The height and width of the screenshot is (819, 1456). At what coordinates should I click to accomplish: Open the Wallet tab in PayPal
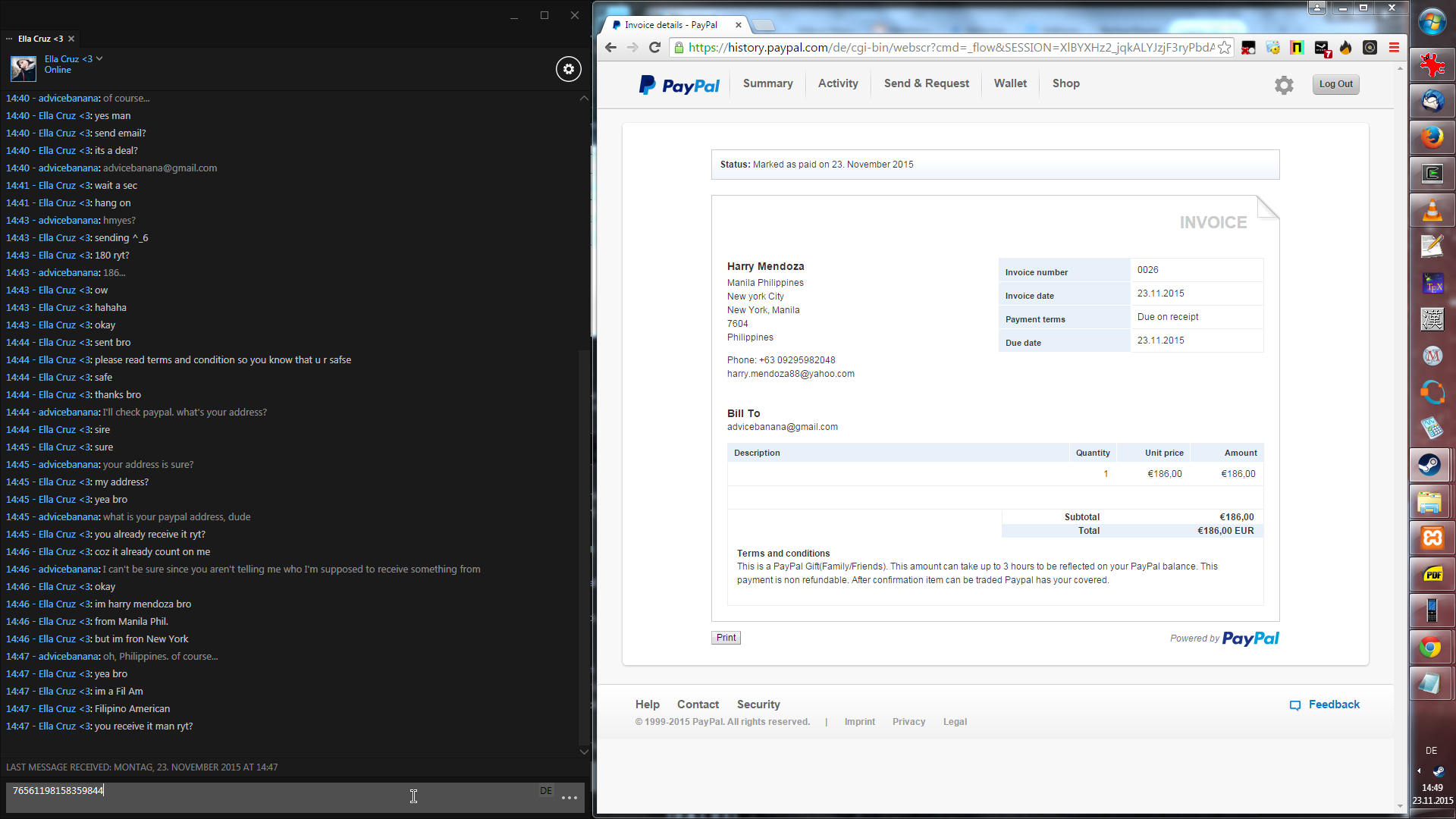point(1010,83)
